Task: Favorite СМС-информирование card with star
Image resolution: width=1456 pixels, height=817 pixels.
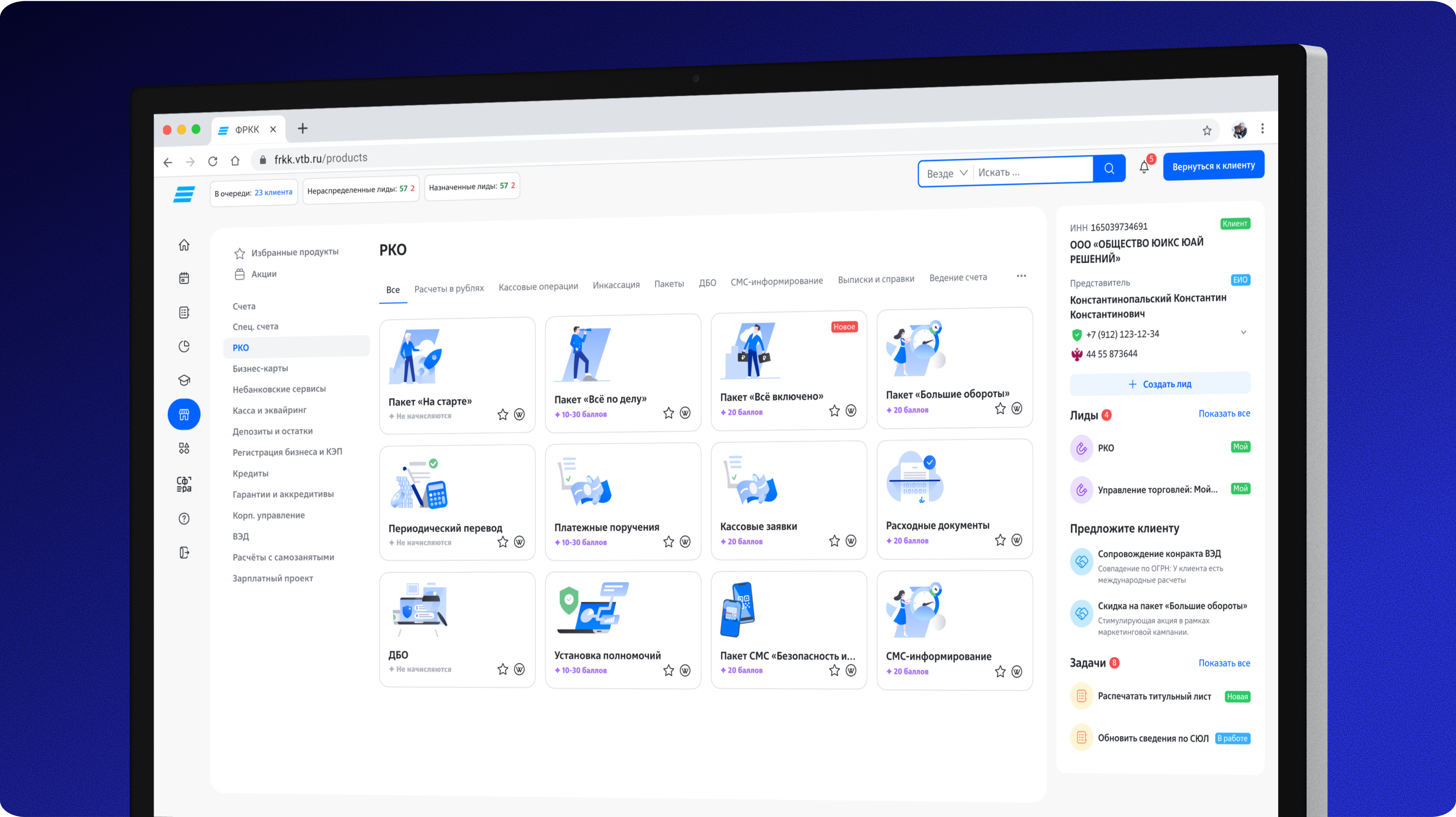Action: (x=1000, y=671)
